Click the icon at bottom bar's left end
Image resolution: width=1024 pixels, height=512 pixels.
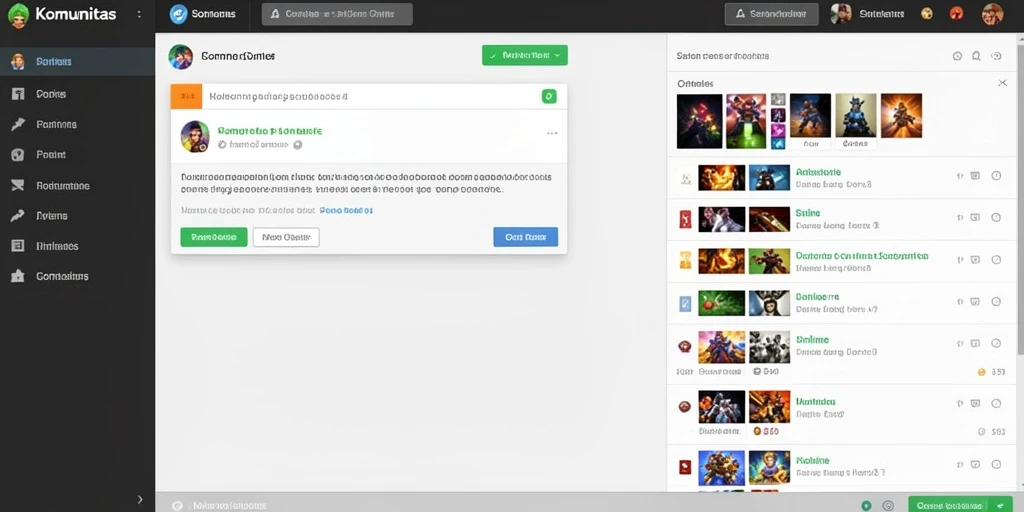click(176, 505)
